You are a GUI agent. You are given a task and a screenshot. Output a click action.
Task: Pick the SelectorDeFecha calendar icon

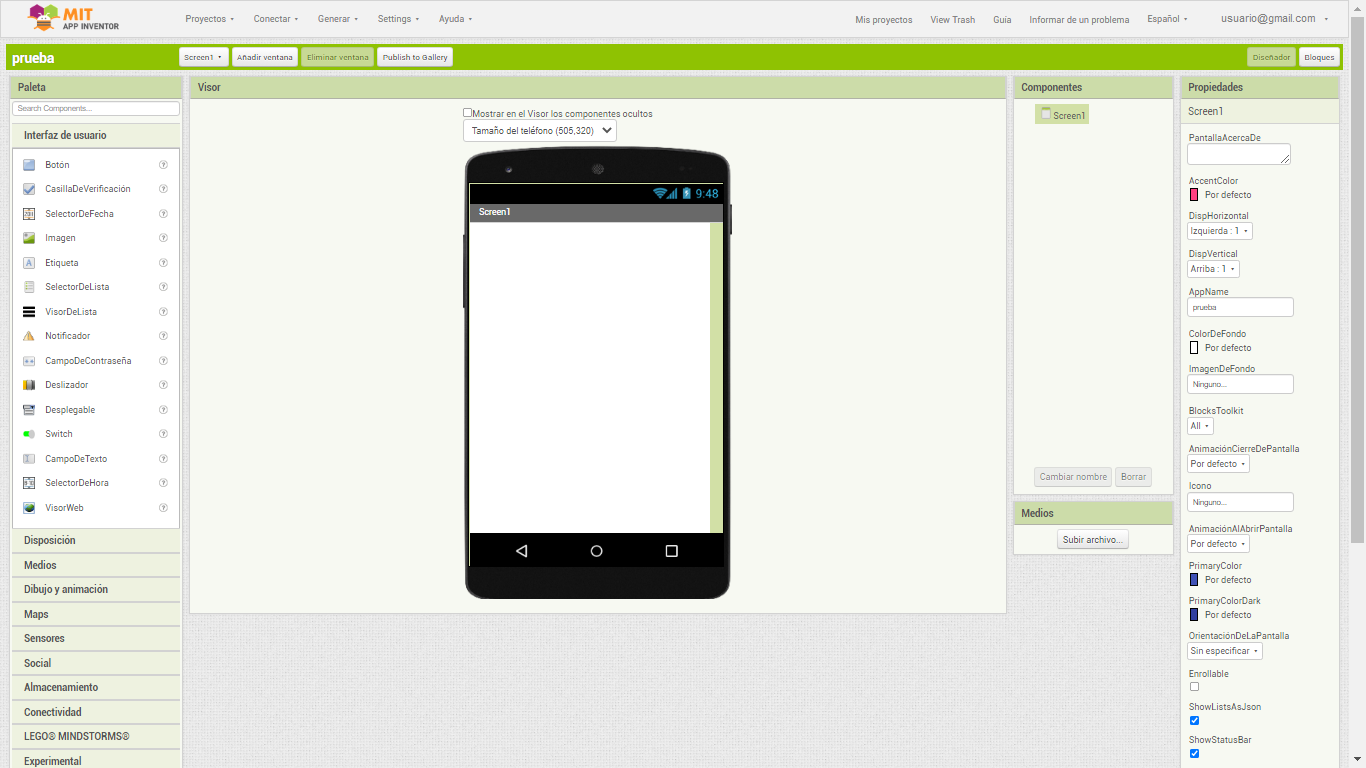click(29, 214)
